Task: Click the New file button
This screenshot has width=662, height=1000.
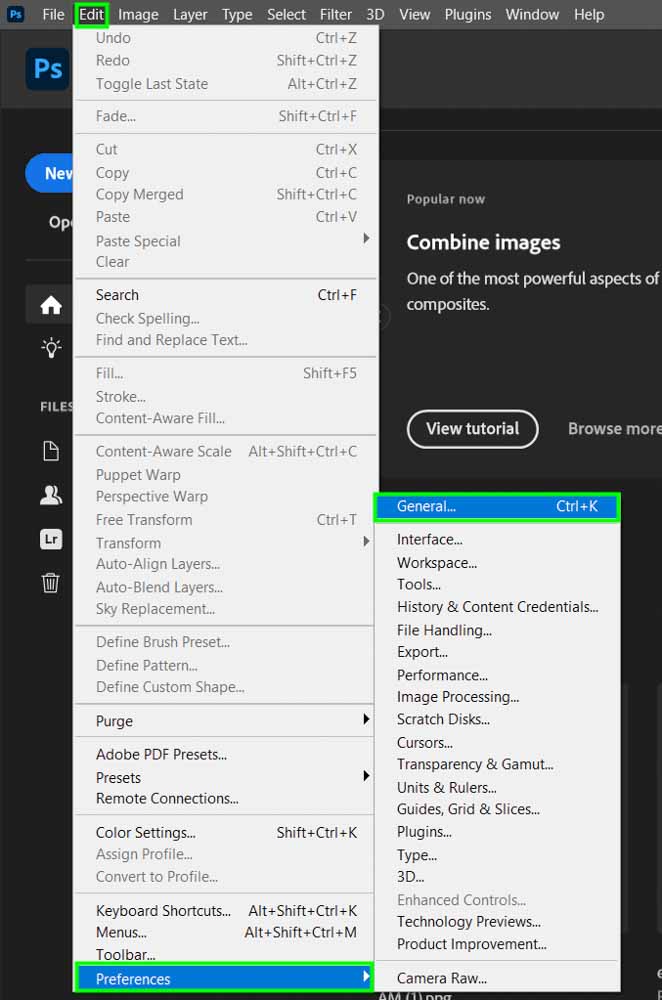Action: tap(50, 173)
